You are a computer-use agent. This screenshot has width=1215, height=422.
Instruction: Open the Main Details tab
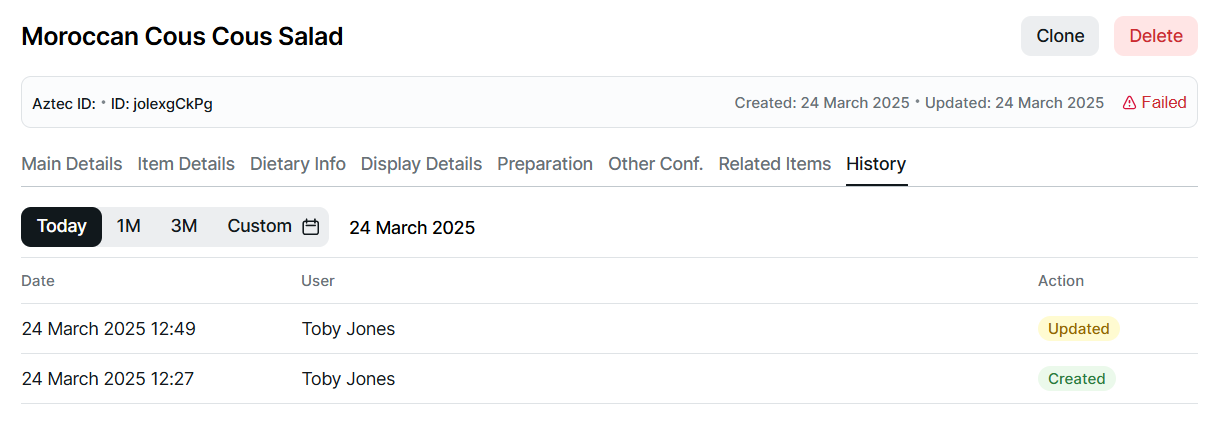click(72, 164)
